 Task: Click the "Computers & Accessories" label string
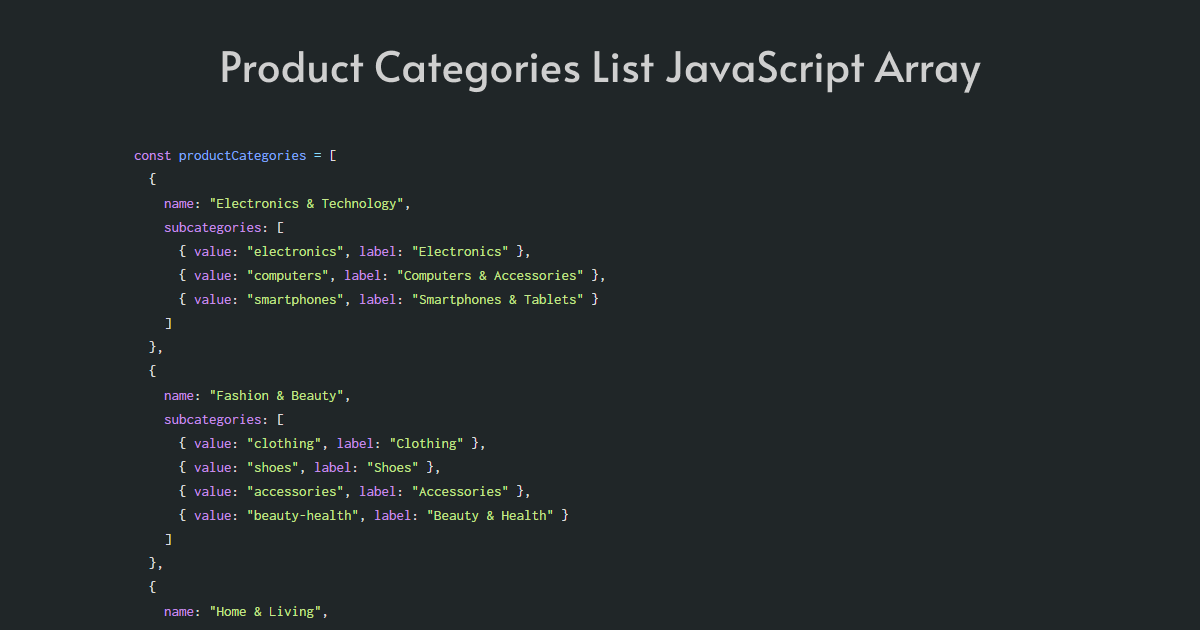pyautogui.click(x=489, y=275)
